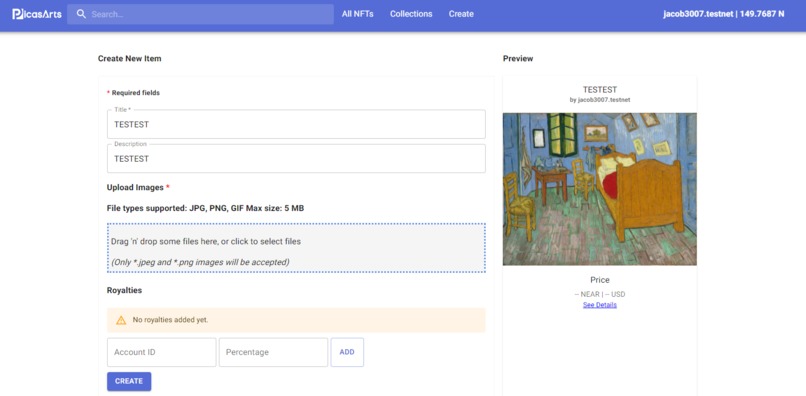Click the ADD royalty button
The width and height of the screenshot is (806, 396).
[x=347, y=352]
